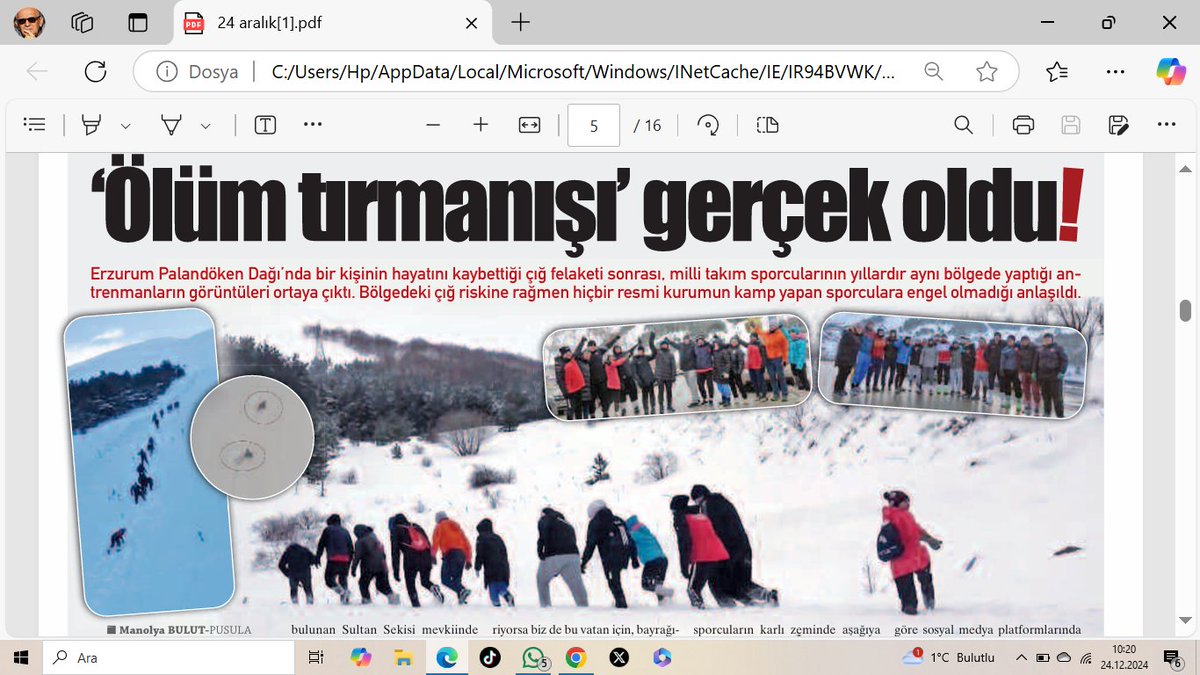Viewport: 1200px width, 675px height.
Task: Open more toolbar options with ellipsis
Action: [x=312, y=124]
